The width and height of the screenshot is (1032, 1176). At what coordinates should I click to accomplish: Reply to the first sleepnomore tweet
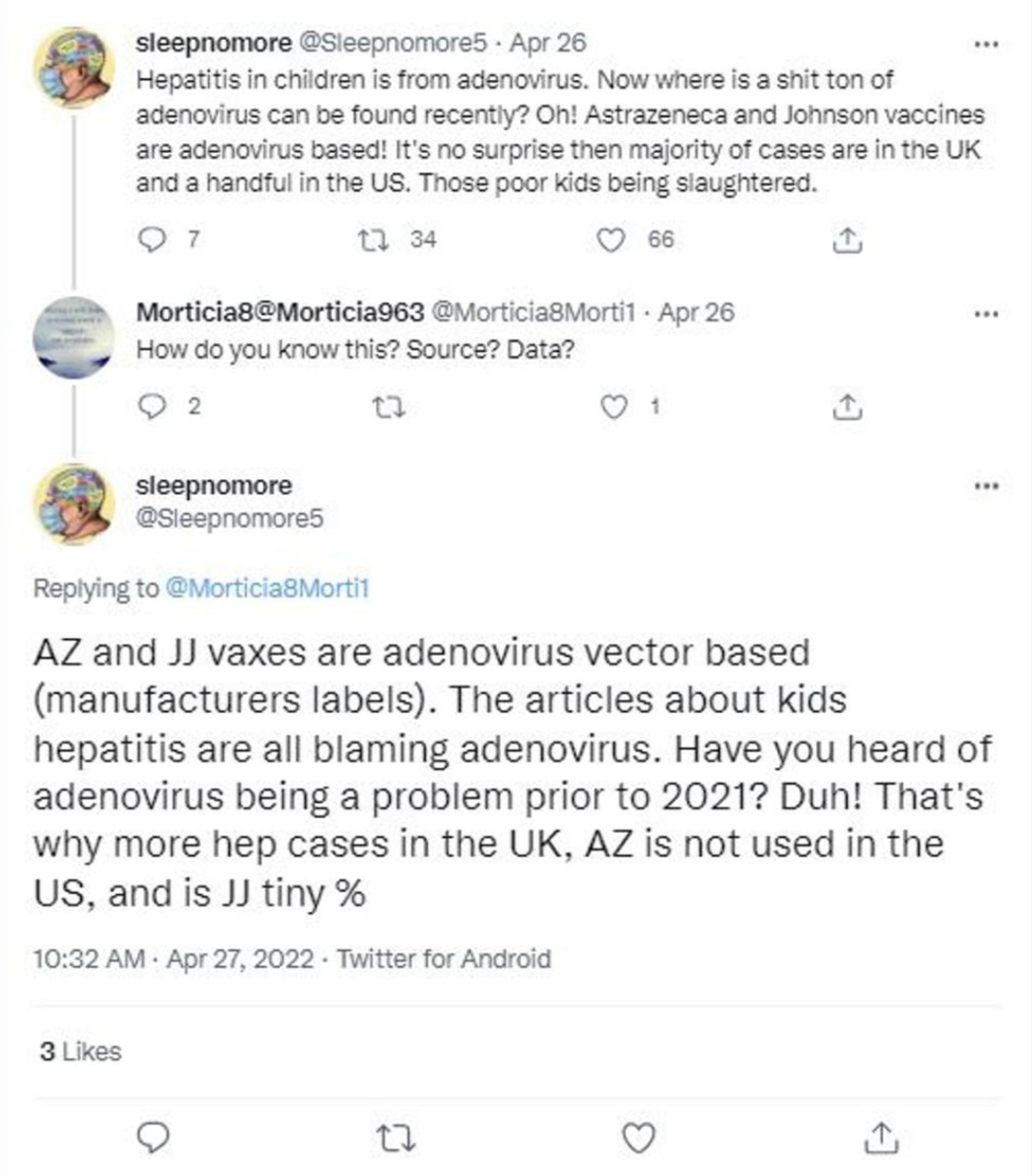pos(152,239)
